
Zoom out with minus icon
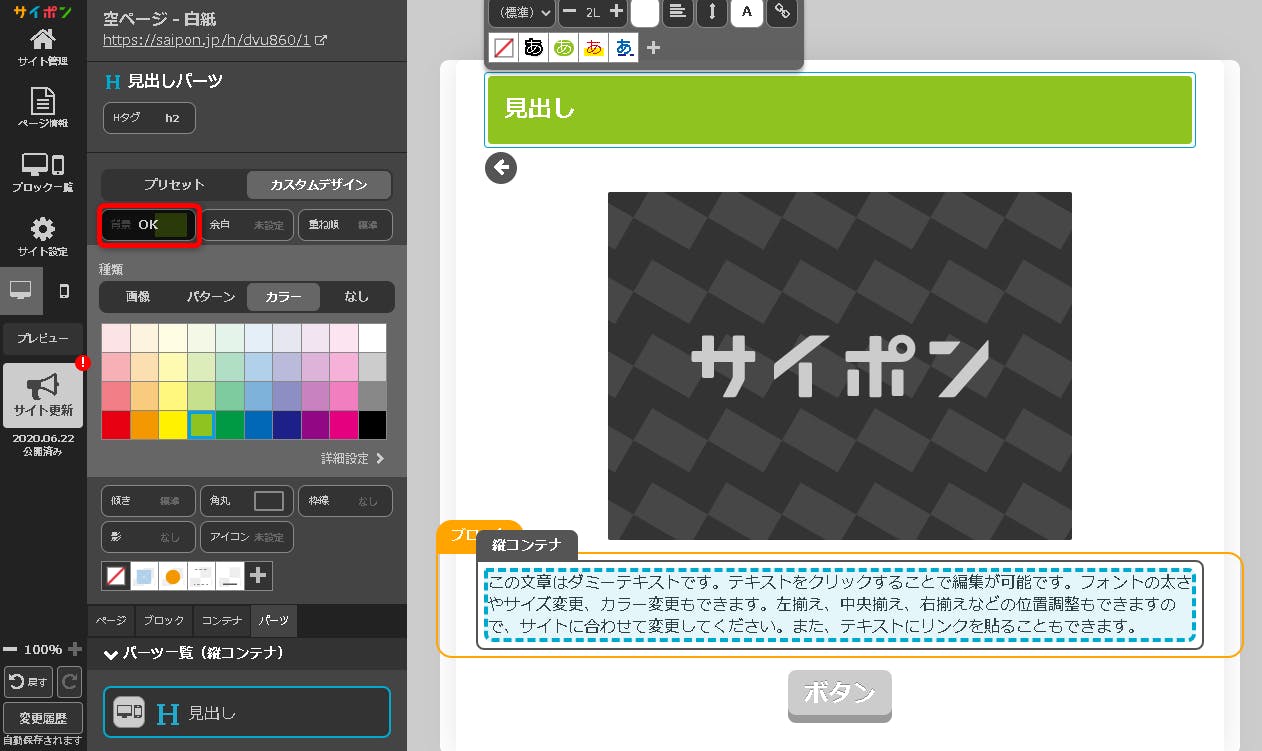point(10,649)
